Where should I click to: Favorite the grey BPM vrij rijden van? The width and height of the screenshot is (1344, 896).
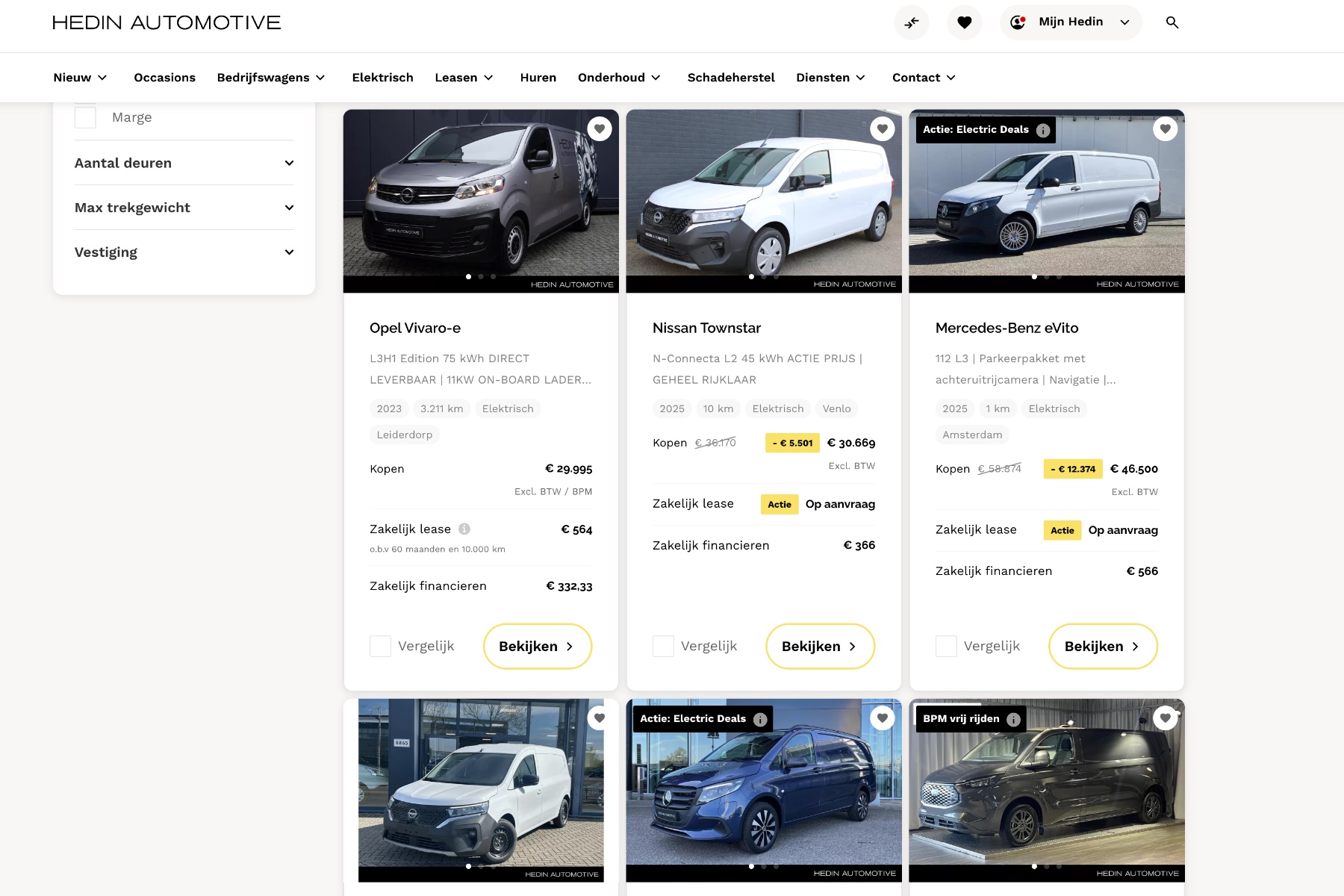click(x=1166, y=718)
